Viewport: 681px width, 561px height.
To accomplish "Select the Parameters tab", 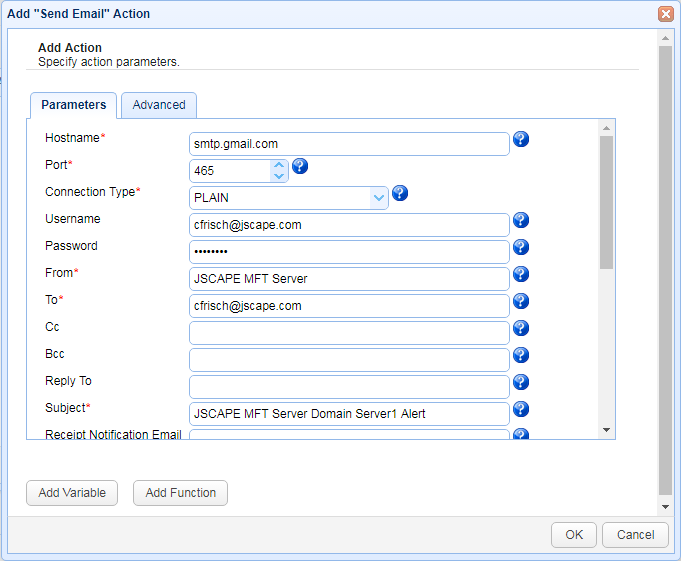I will click(73, 105).
